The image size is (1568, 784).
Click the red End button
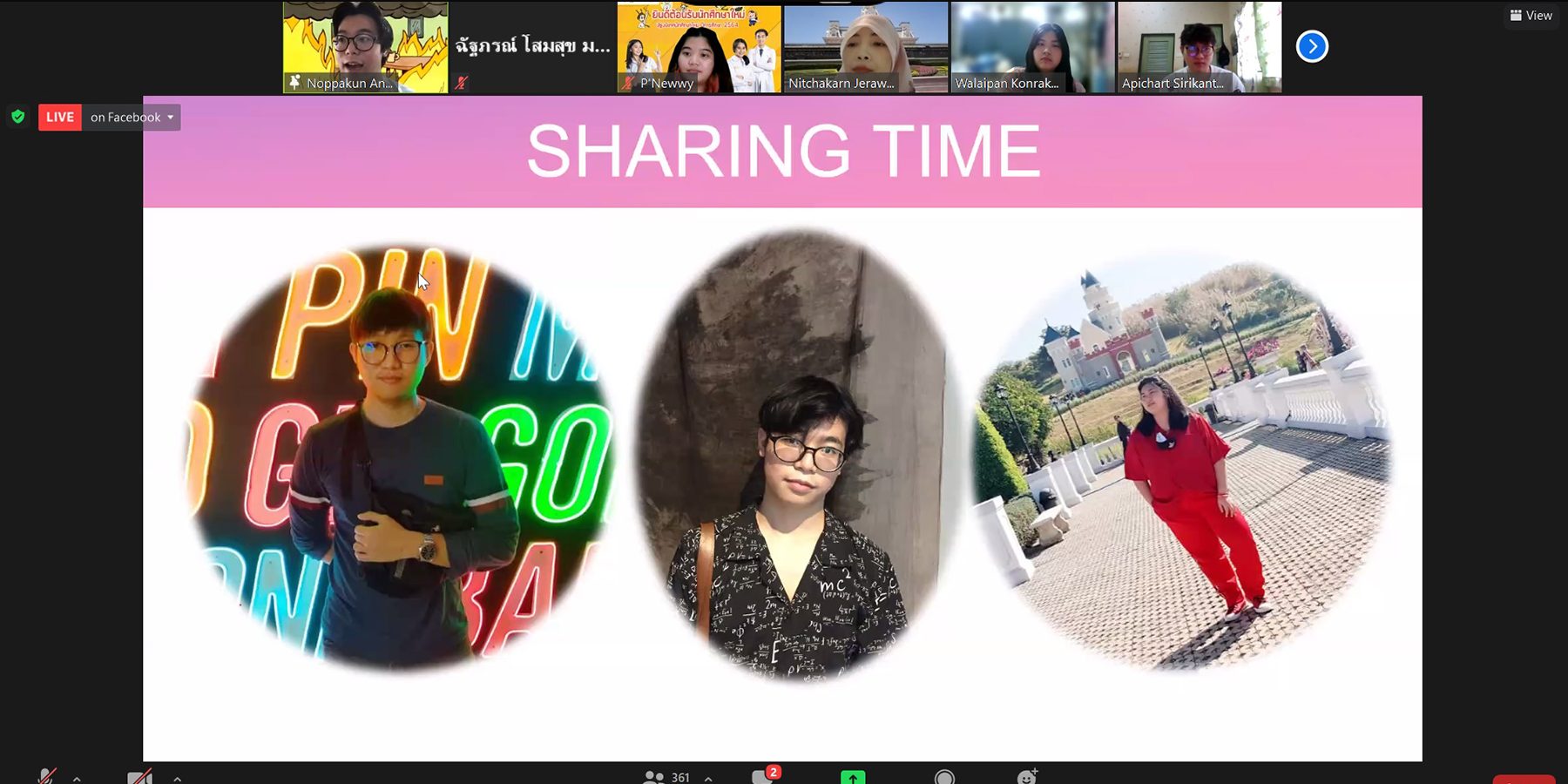coord(1524,779)
